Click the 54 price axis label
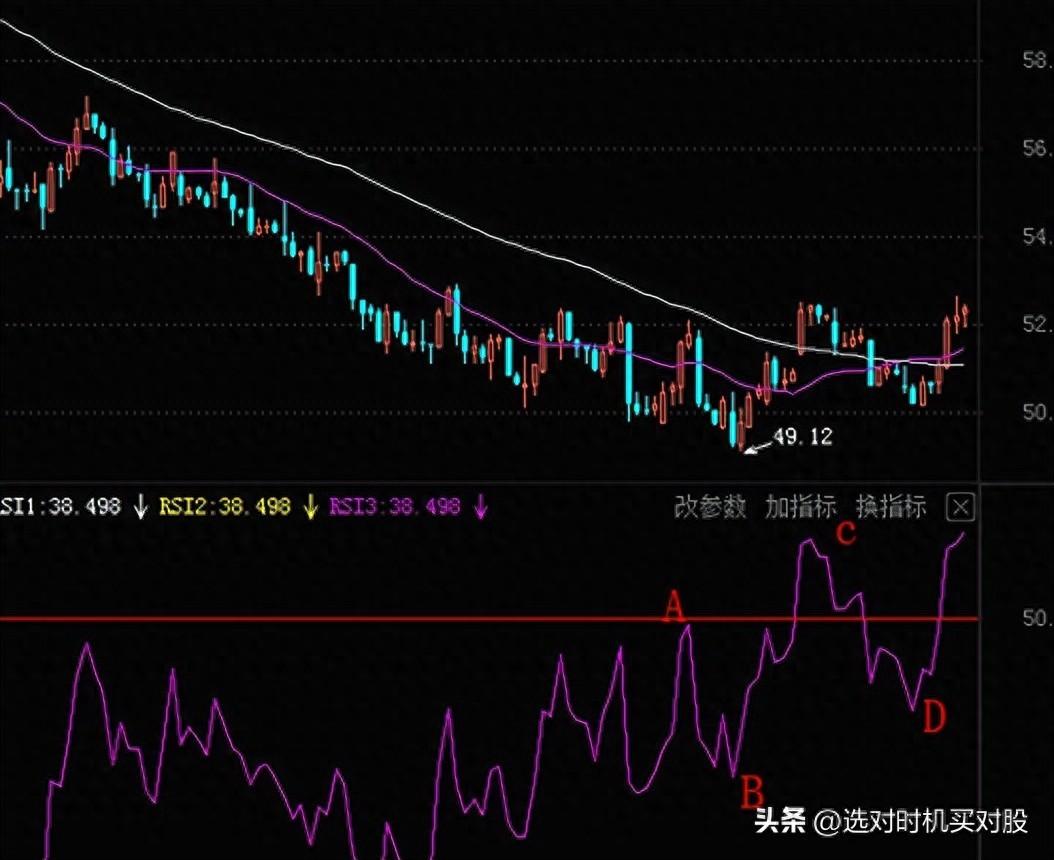The width and height of the screenshot is (1054, 860). pos(1036,237)
